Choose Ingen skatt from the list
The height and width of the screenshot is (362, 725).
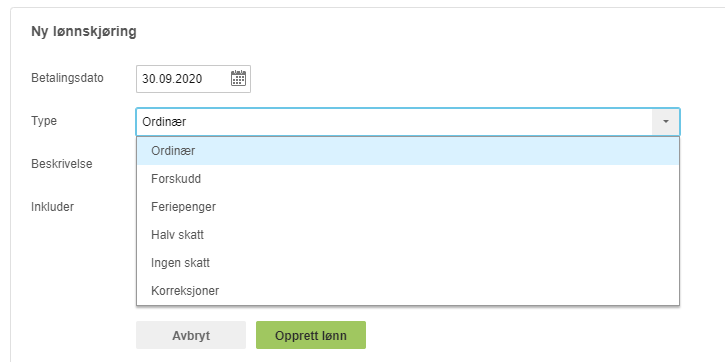click(x=408, y=263)
